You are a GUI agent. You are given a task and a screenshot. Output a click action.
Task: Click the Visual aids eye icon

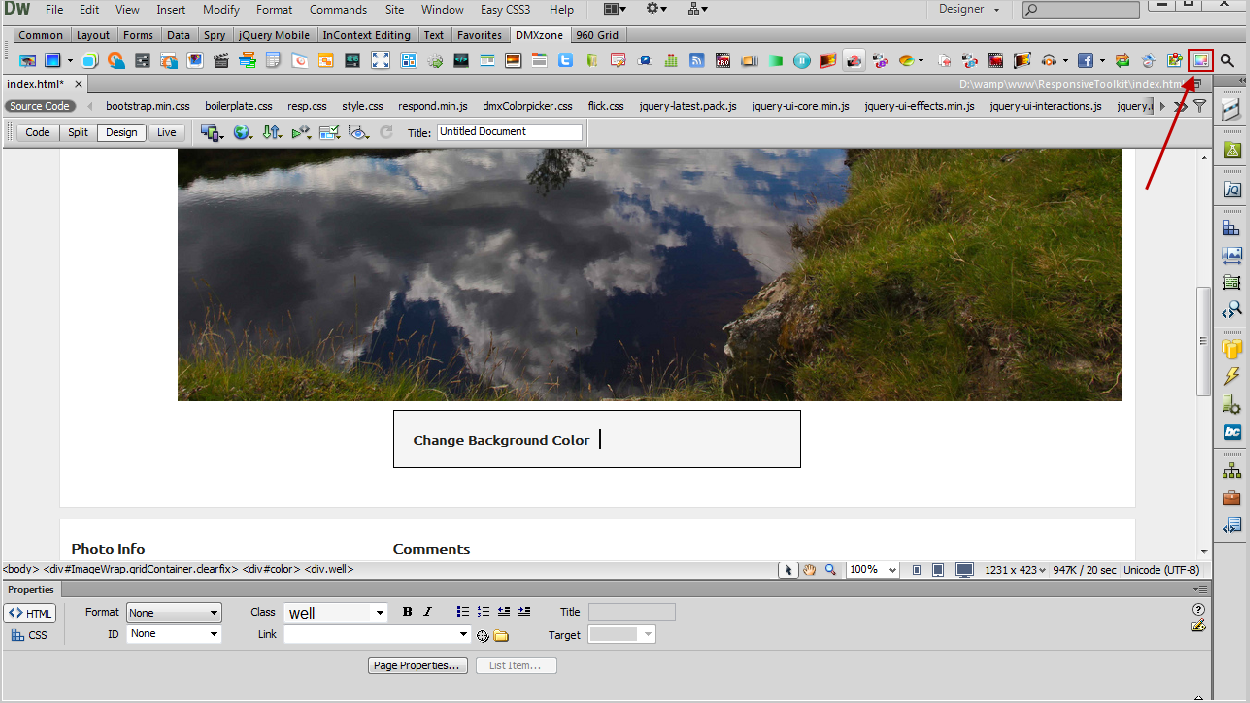pos(360,132)
